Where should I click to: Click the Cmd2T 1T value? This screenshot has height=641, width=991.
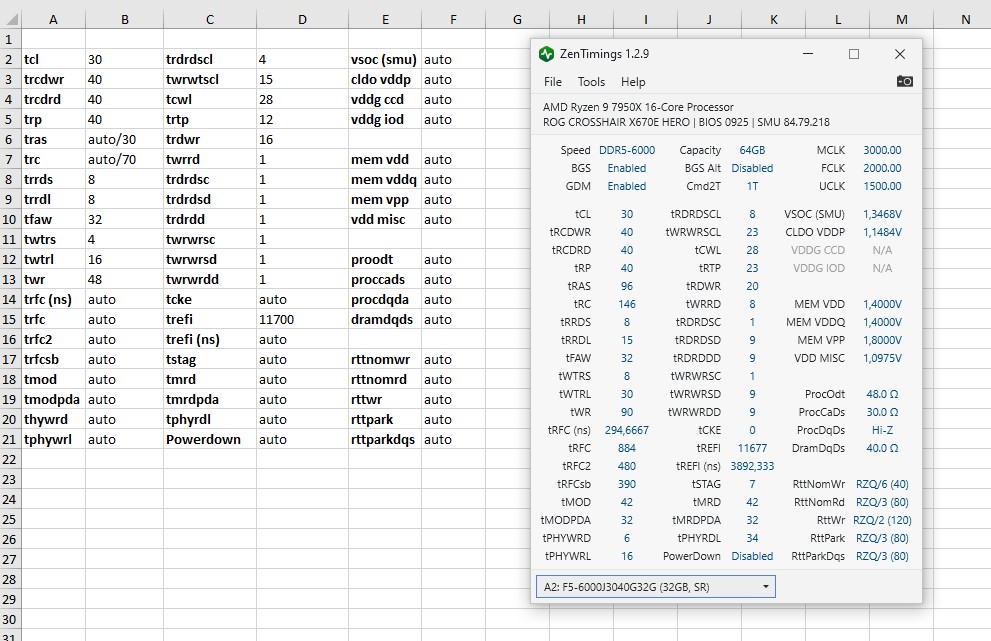(x=752, y=186)
